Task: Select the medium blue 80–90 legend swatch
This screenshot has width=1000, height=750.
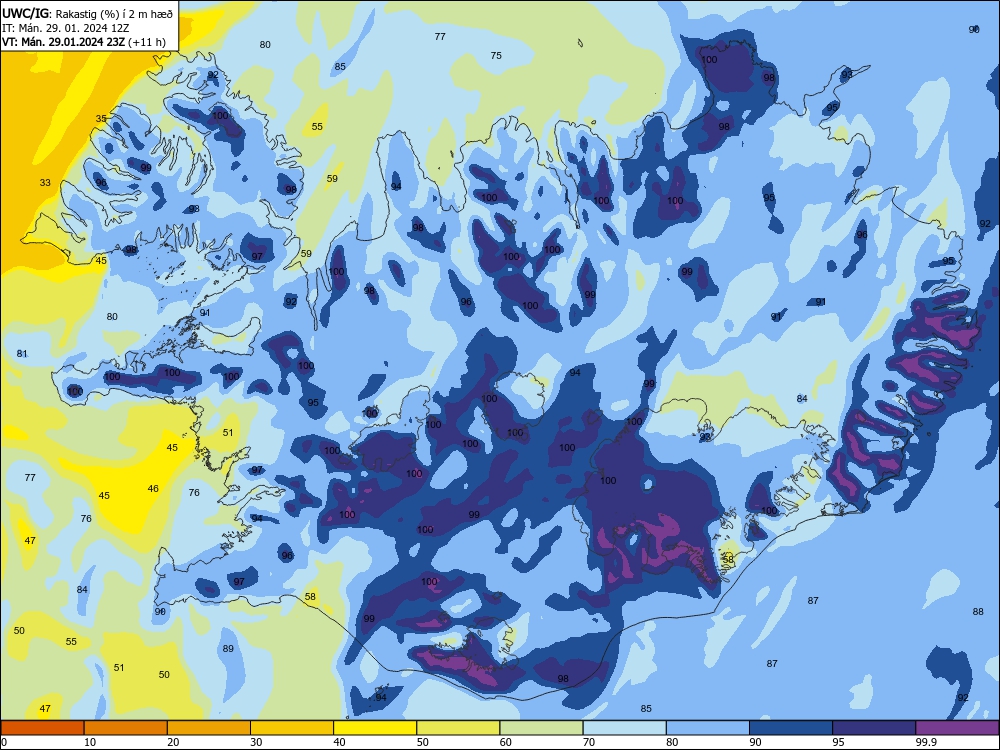Action: (708, 728)
